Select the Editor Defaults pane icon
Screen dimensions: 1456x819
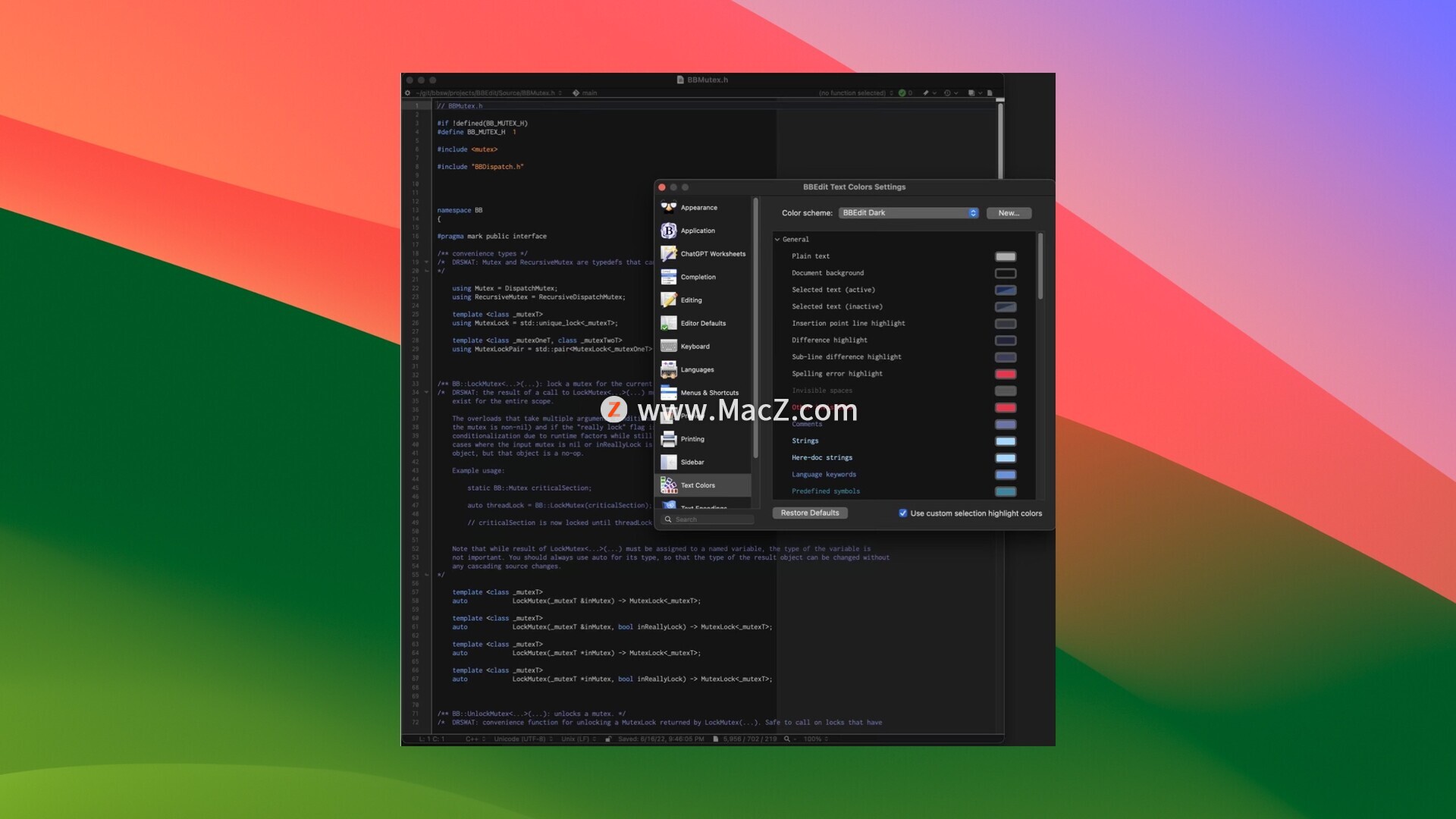coord(668,323)
